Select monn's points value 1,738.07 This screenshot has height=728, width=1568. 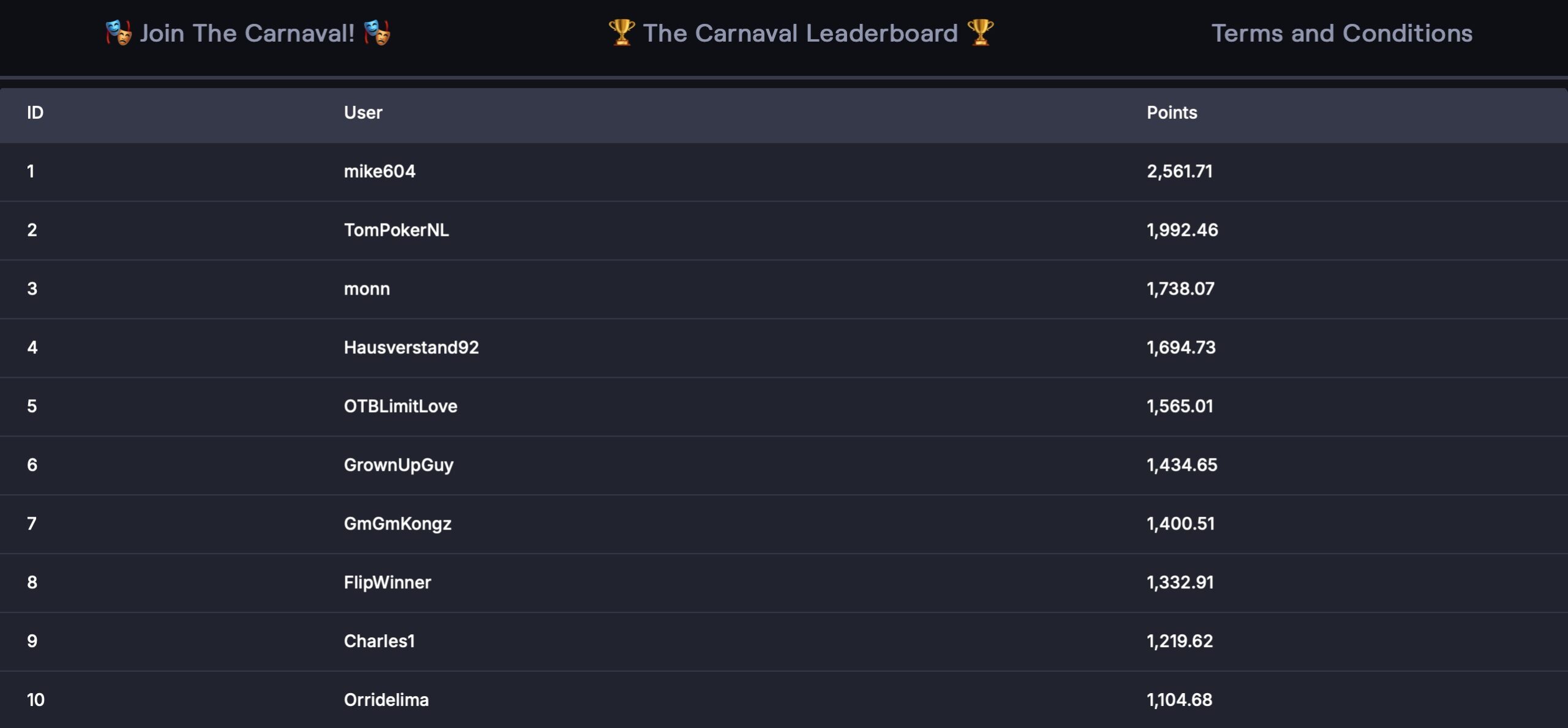(1180, 289)
